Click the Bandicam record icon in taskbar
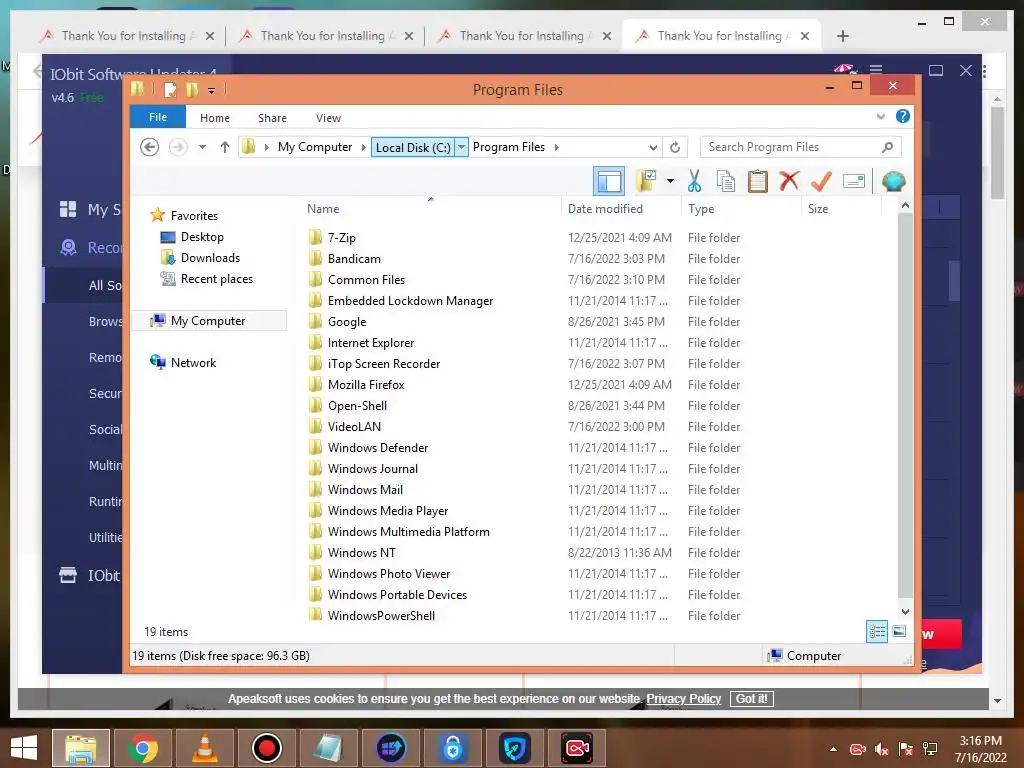 click(266, 748)
